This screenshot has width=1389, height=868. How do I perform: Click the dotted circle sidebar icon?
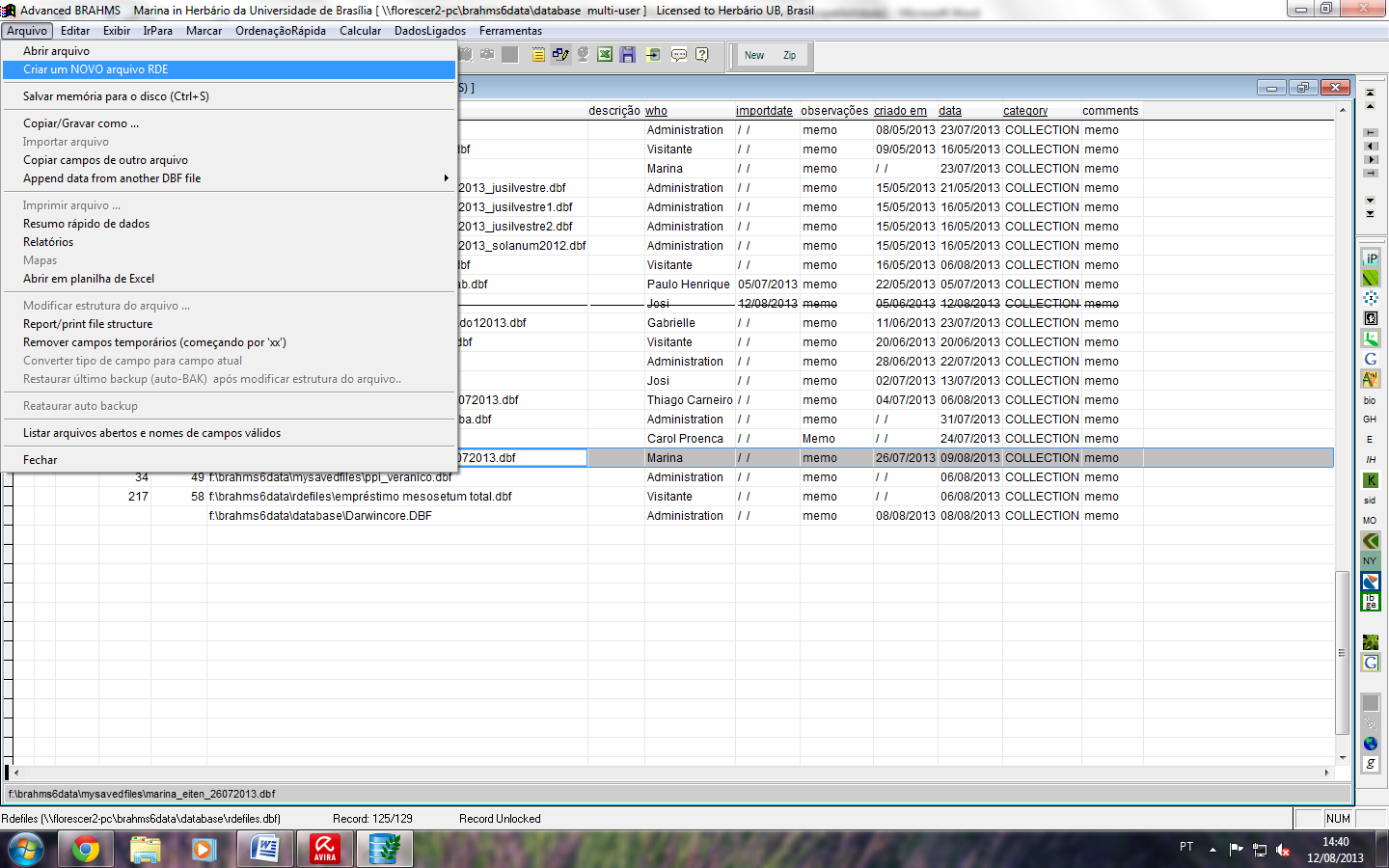click(1371, 298)
